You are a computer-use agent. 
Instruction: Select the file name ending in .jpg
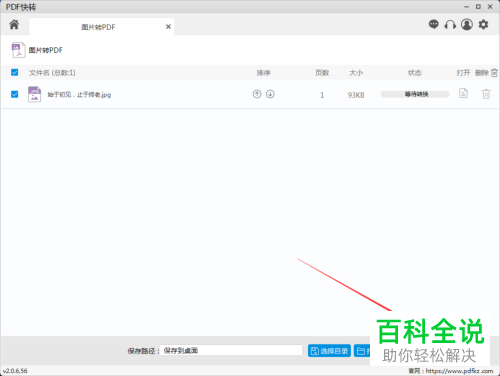[79, 95]
